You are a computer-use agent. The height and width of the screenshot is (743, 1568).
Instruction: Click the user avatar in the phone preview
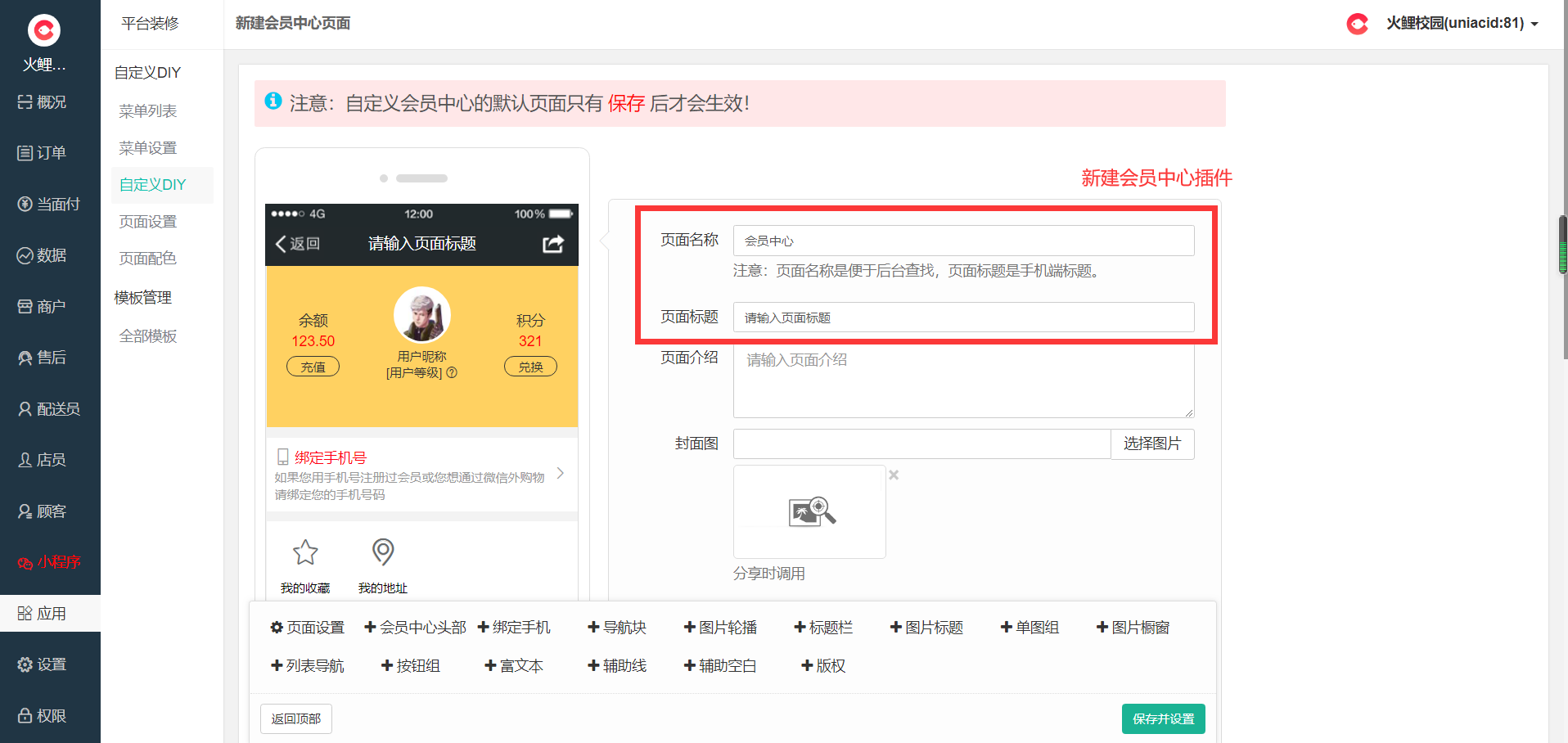pos(422,315)
